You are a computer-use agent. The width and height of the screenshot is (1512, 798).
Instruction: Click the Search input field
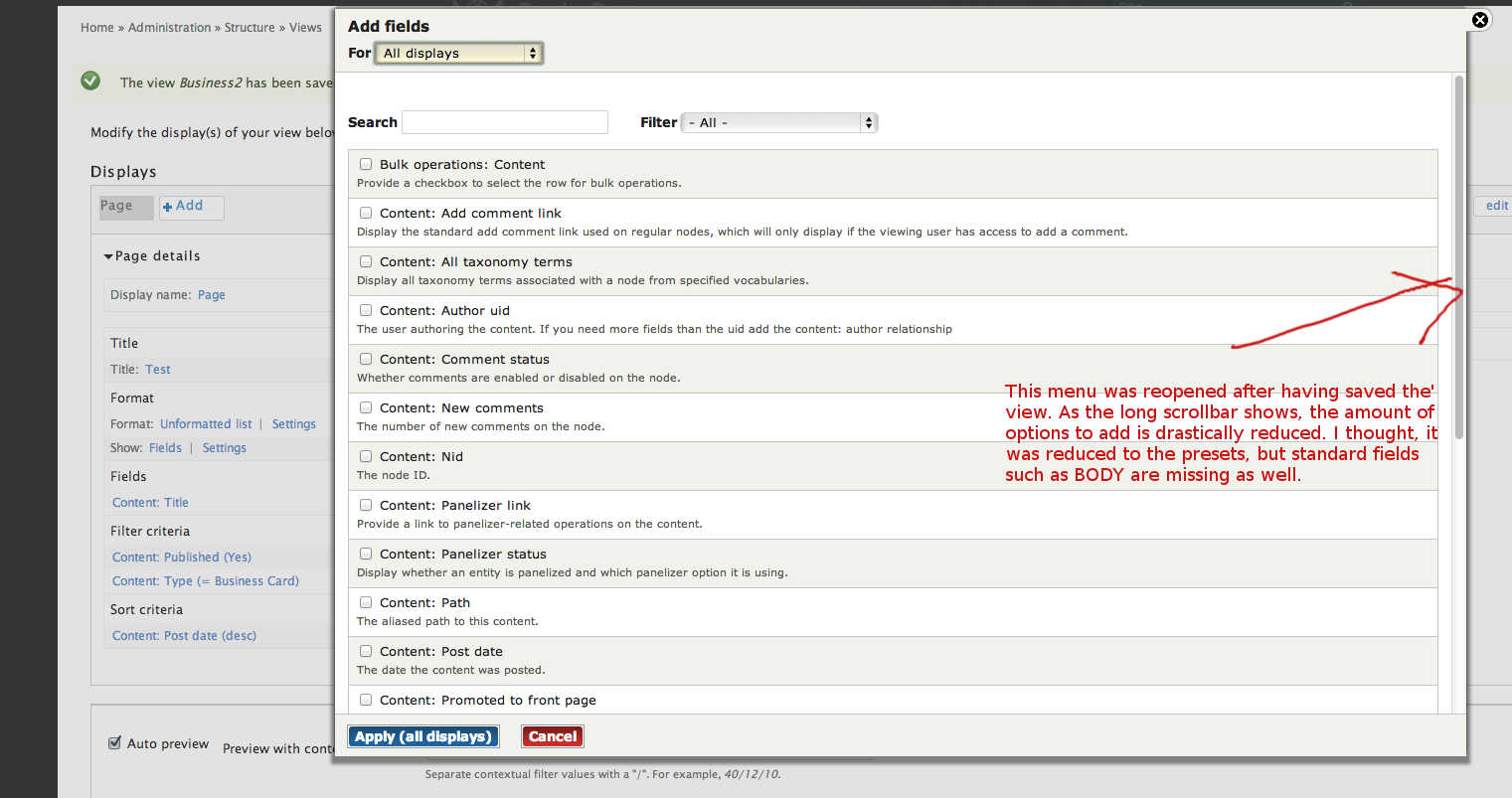pyautogui.click(x=505, y=122)
